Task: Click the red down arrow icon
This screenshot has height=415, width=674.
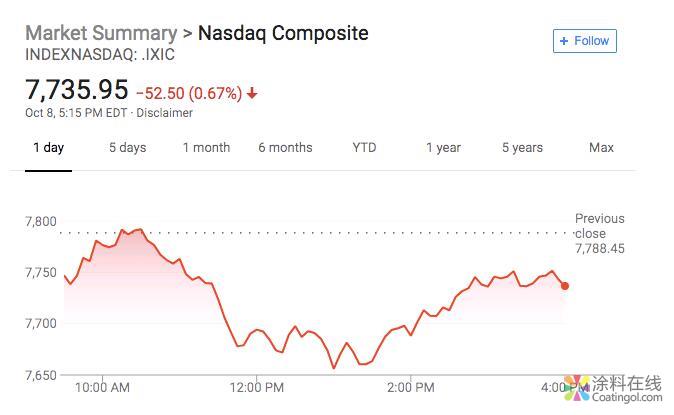Action: pos(252,94)
